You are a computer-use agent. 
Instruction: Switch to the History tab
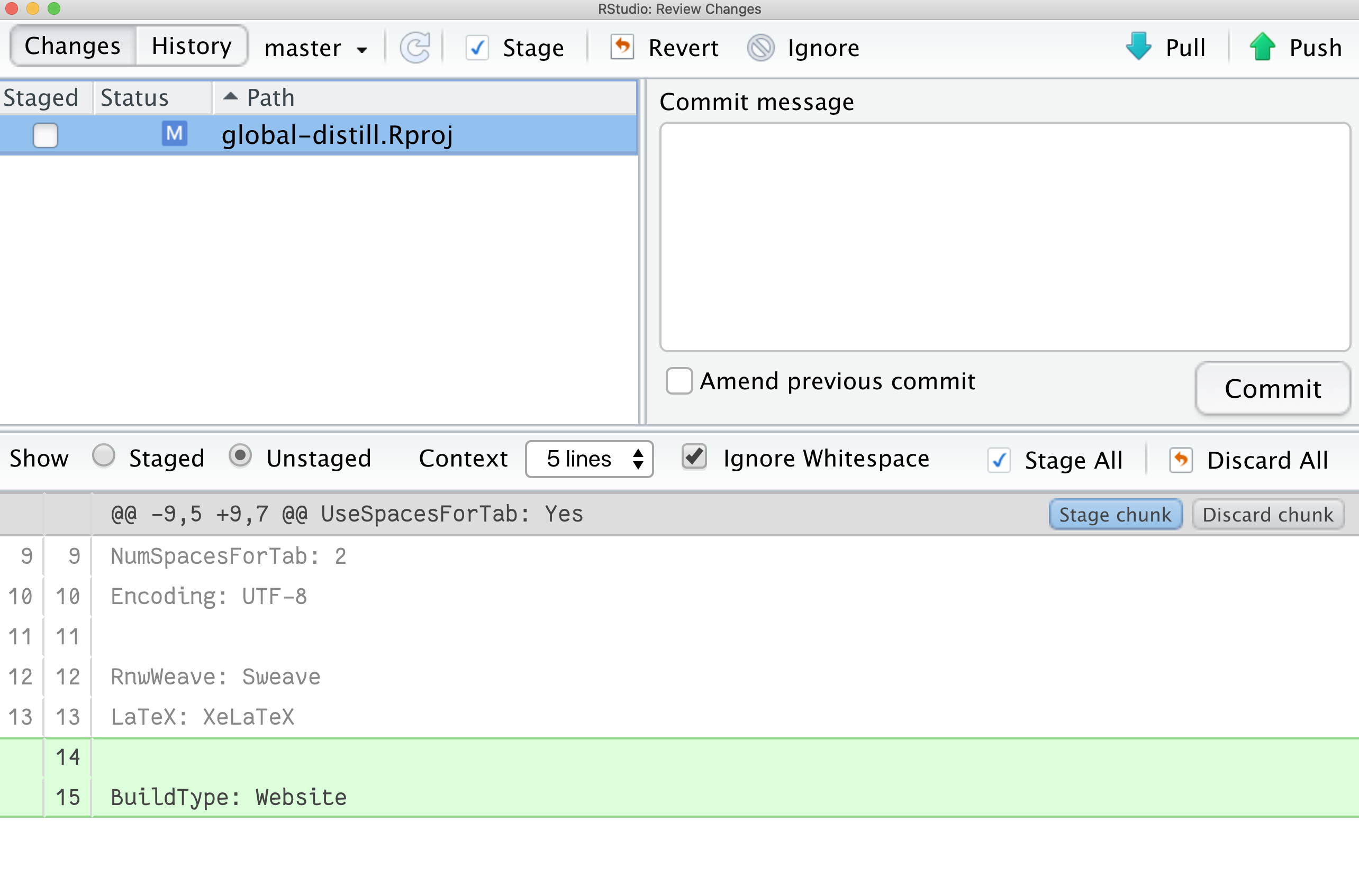click(x=191, y=45)
